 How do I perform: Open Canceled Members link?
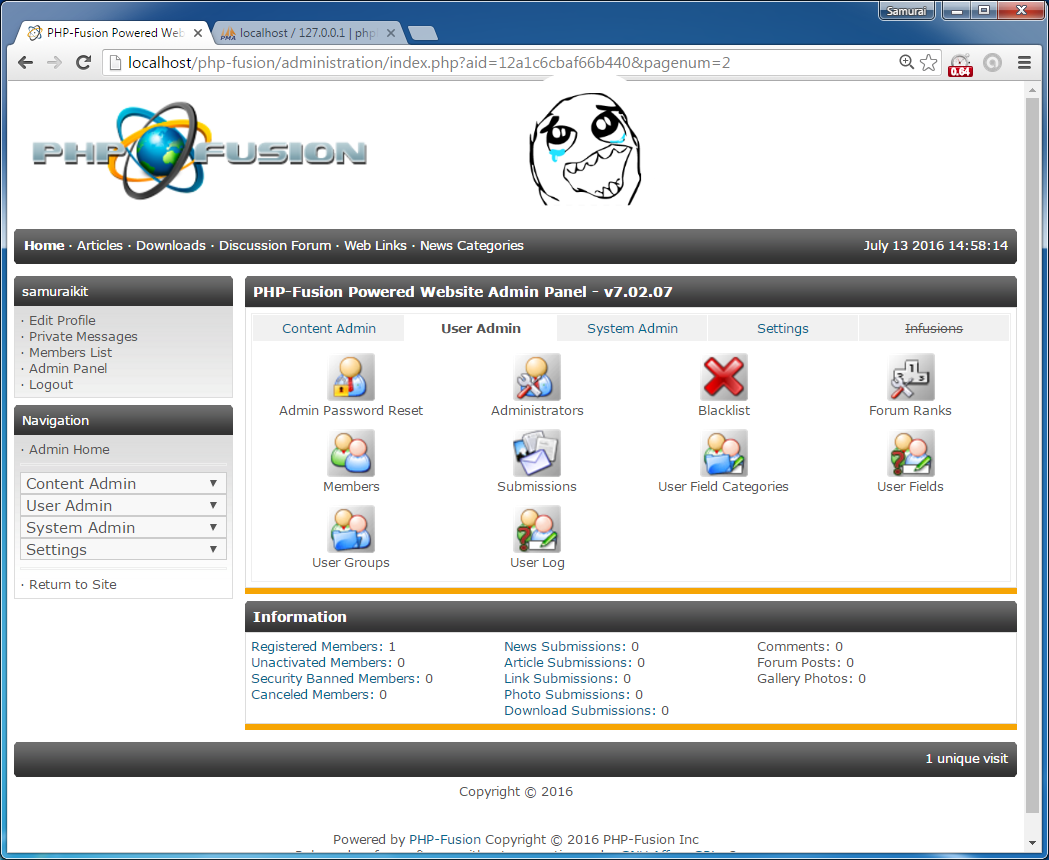click(312, 695)
